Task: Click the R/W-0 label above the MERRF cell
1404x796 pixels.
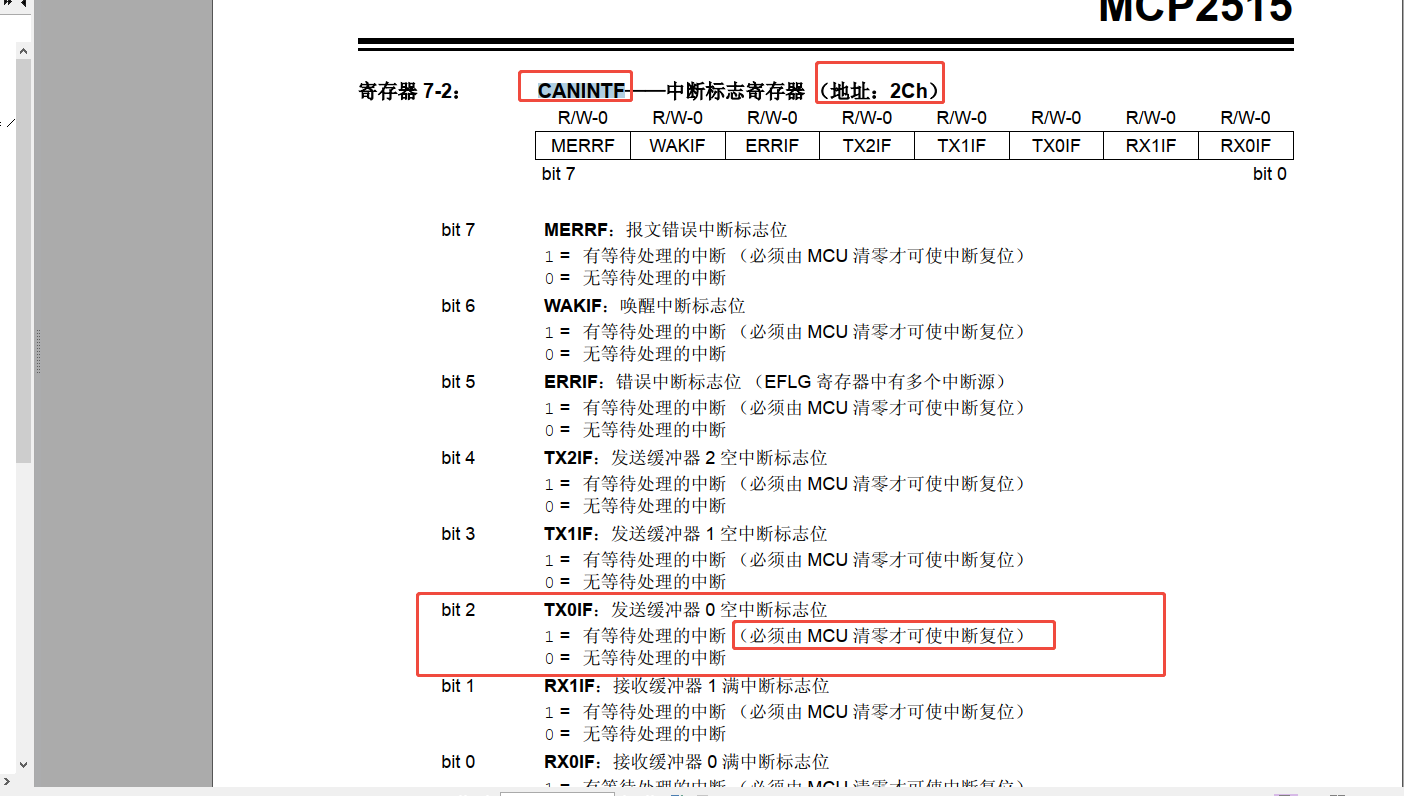Action: (x=583, y=118)
